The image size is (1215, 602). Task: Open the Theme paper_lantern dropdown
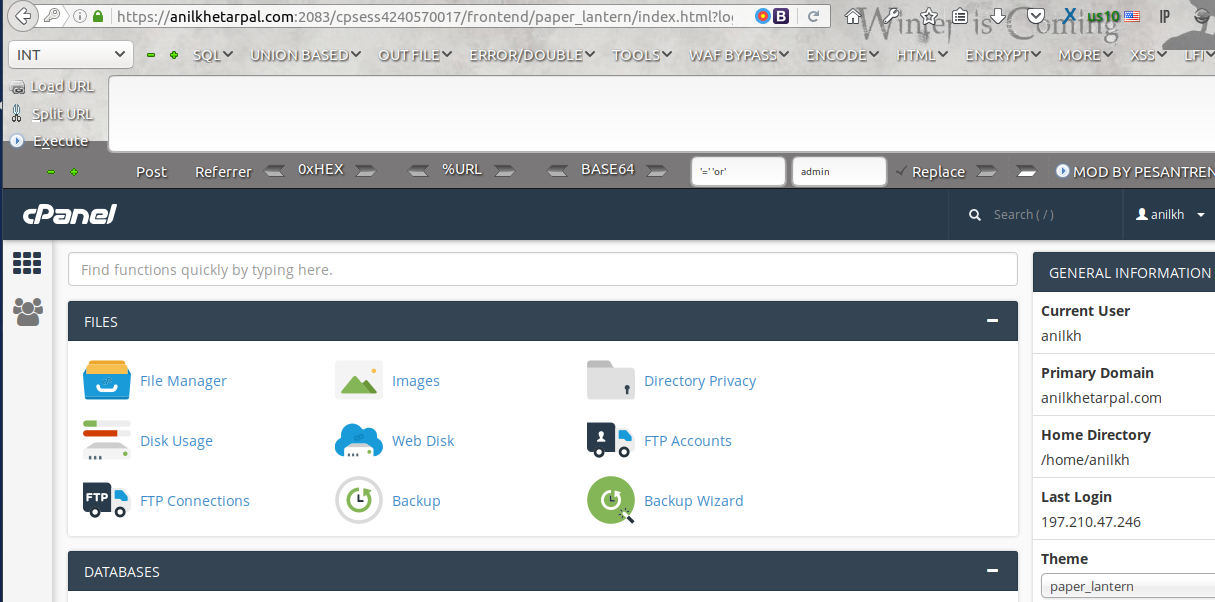tap(1128, 586)
